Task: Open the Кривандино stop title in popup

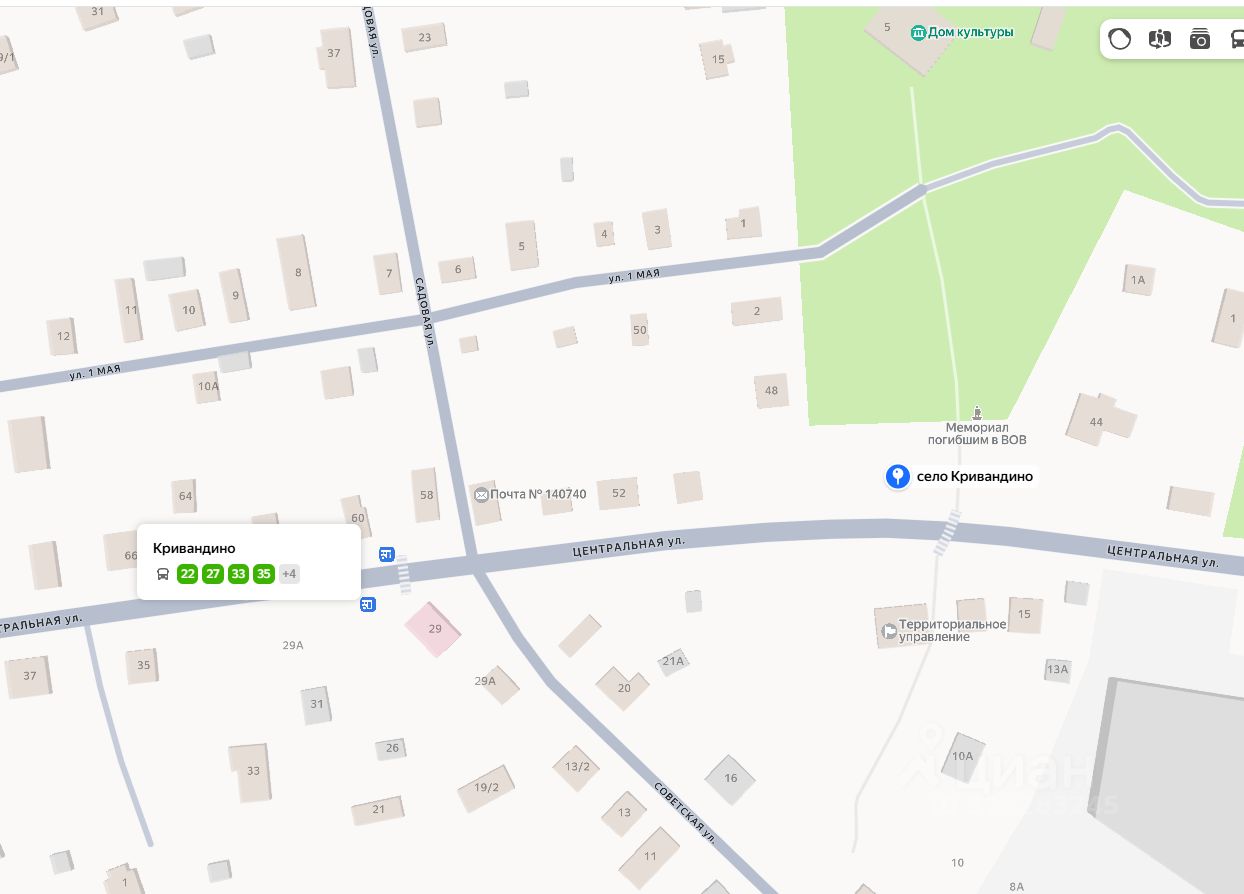Action: [194, 548]
